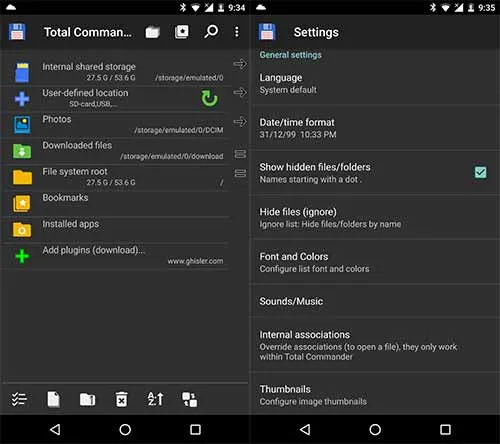Tap the starred Bookmarks folder icon
Viewport: 500px width, 444px height.
coord(22,203)
